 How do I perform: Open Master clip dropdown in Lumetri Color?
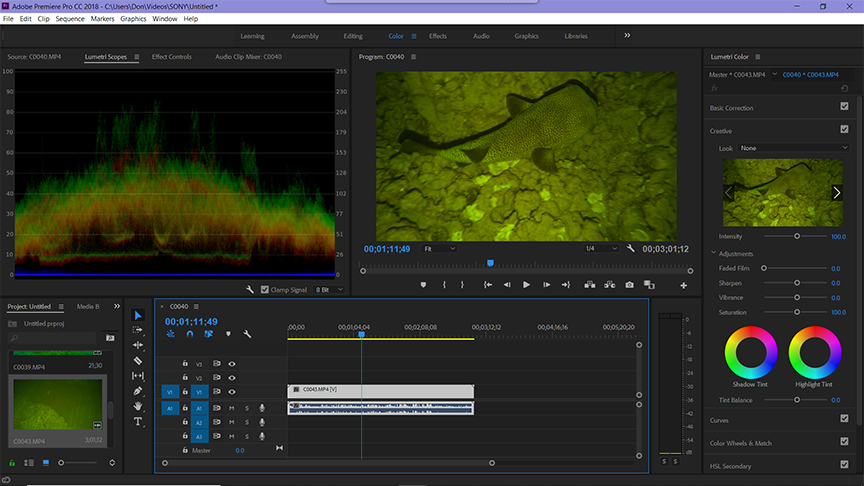click(x=775, y=74)
